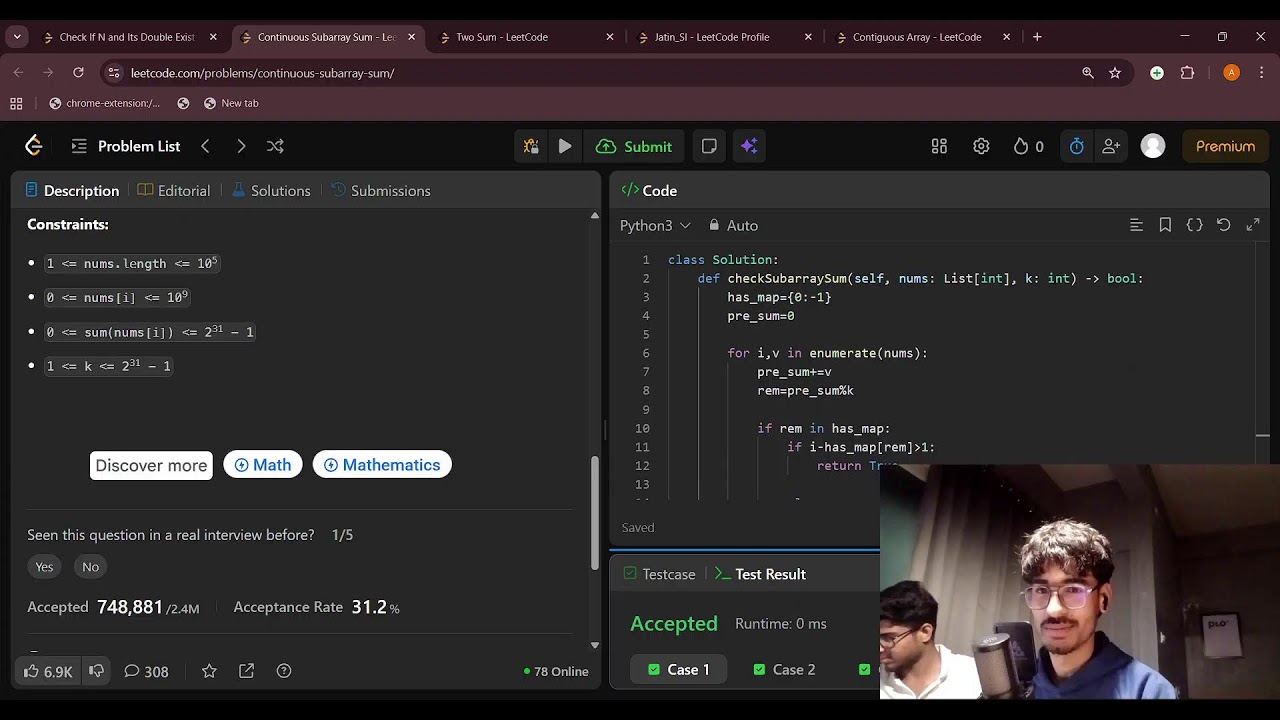1280x720 pixels.
Task: Open the user profile avatar
Action: coord(1153,146)
